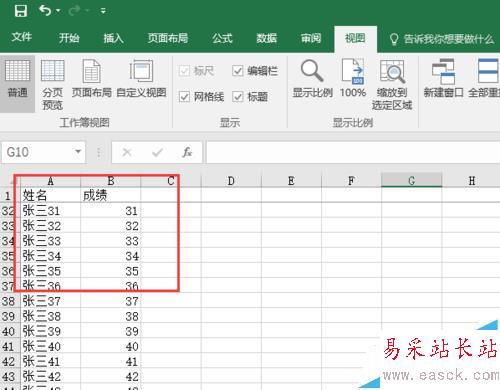
Task: Click score cell showing 38
Action: pos(111,316)
